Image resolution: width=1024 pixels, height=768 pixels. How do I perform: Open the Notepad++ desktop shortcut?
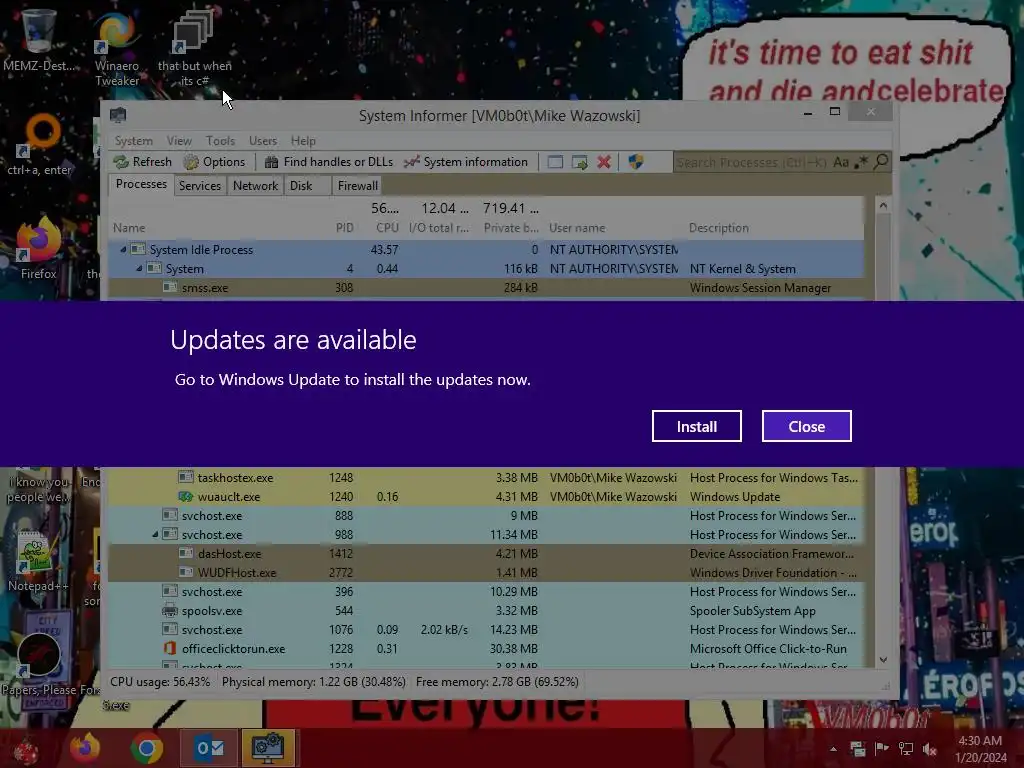click(x=37, y=560)
